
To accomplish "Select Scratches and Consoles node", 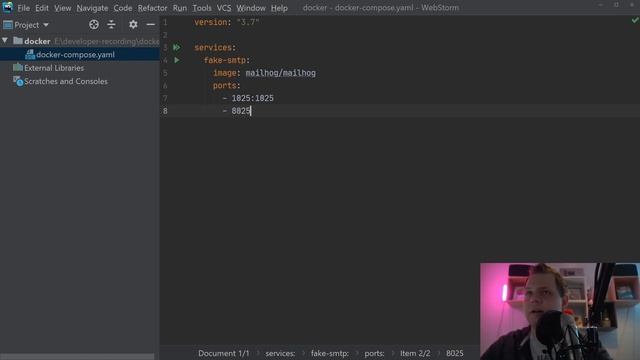I will [66, 82].
